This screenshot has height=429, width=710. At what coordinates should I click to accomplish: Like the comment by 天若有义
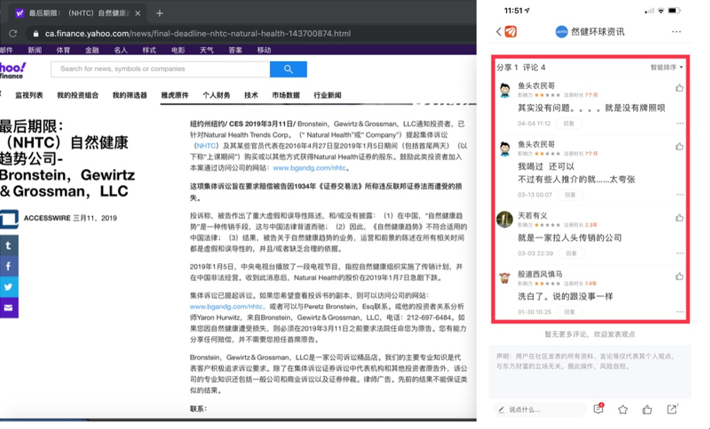[x=679, y=218]
